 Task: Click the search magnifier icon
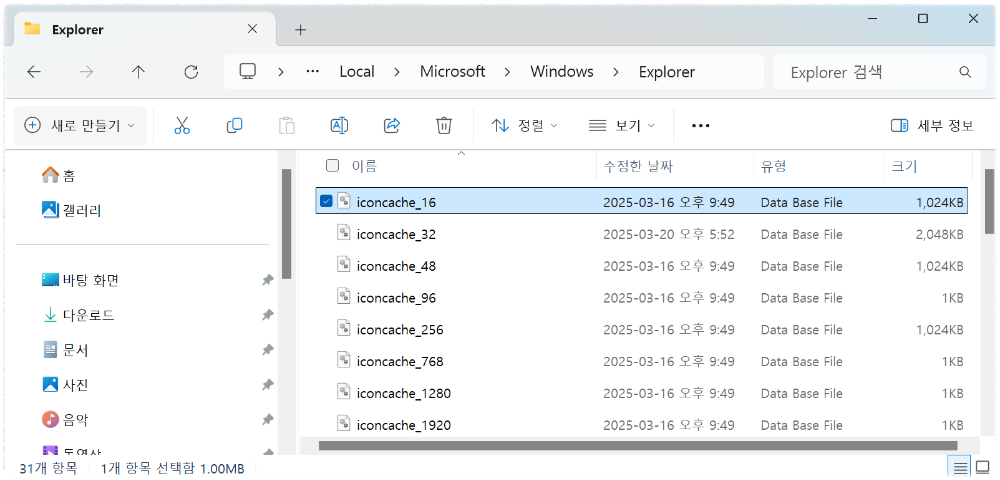(x=965, y=72)
